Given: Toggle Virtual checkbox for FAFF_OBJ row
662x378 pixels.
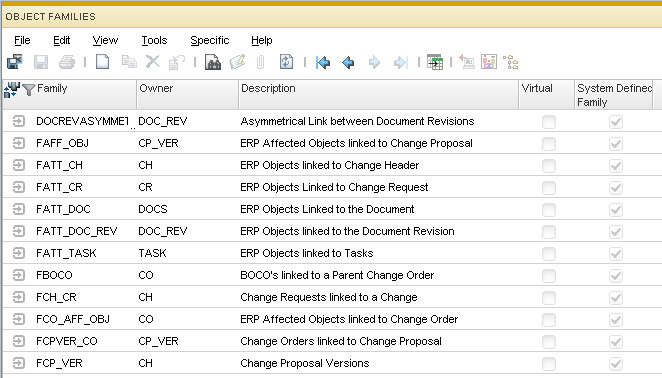Looking at the screenshot, I should click(548, 144).
